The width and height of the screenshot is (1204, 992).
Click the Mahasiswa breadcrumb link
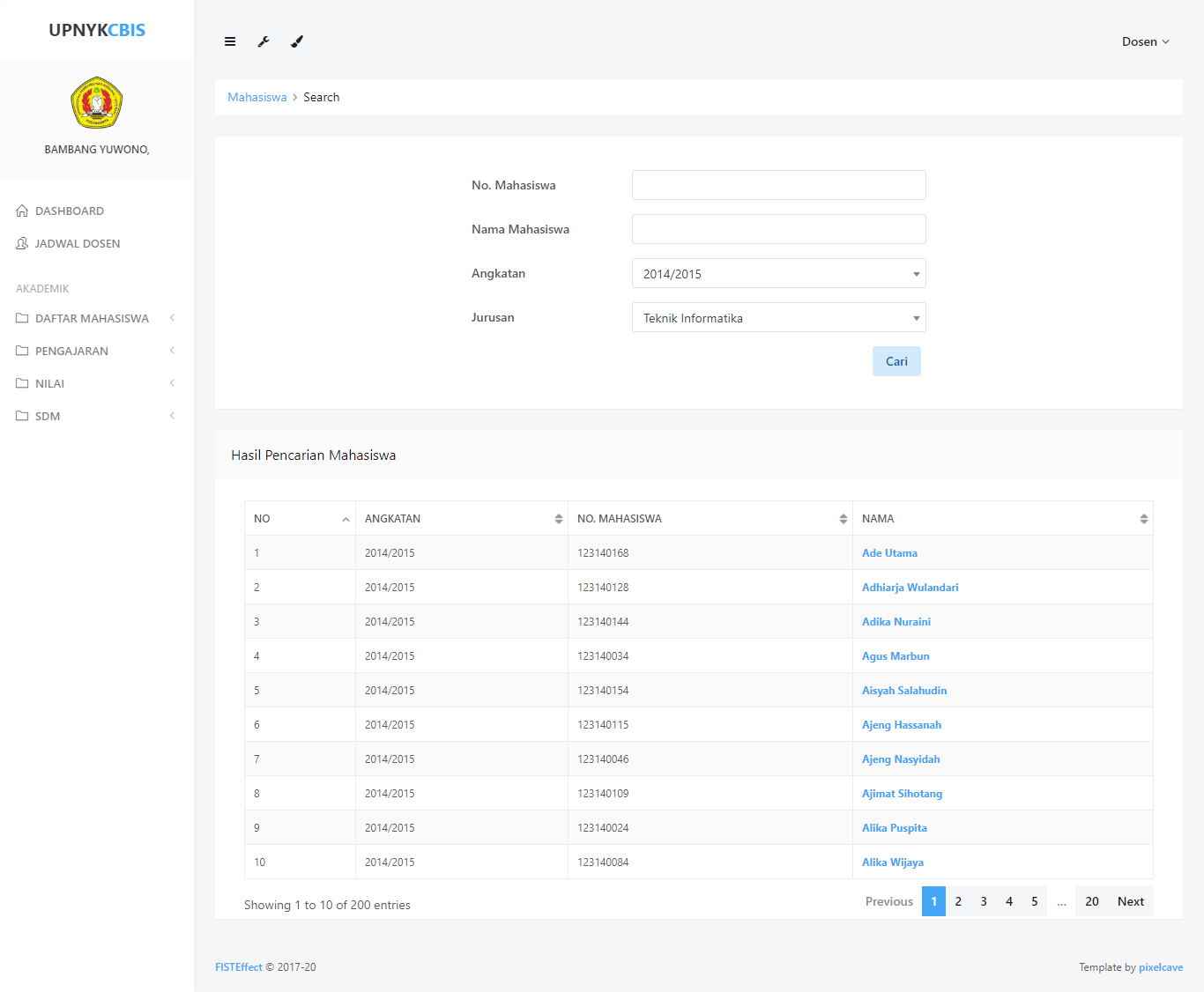[256, 97]
